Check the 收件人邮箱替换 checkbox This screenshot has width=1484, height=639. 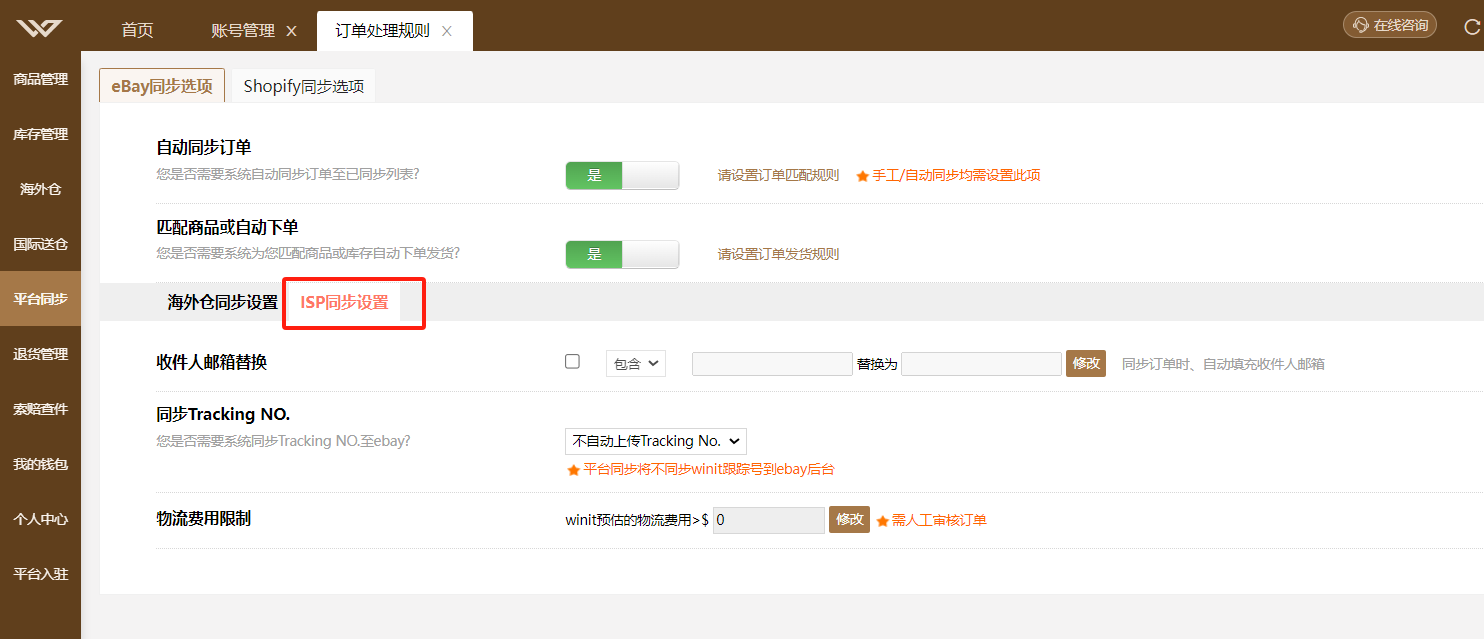click(572, 361)
